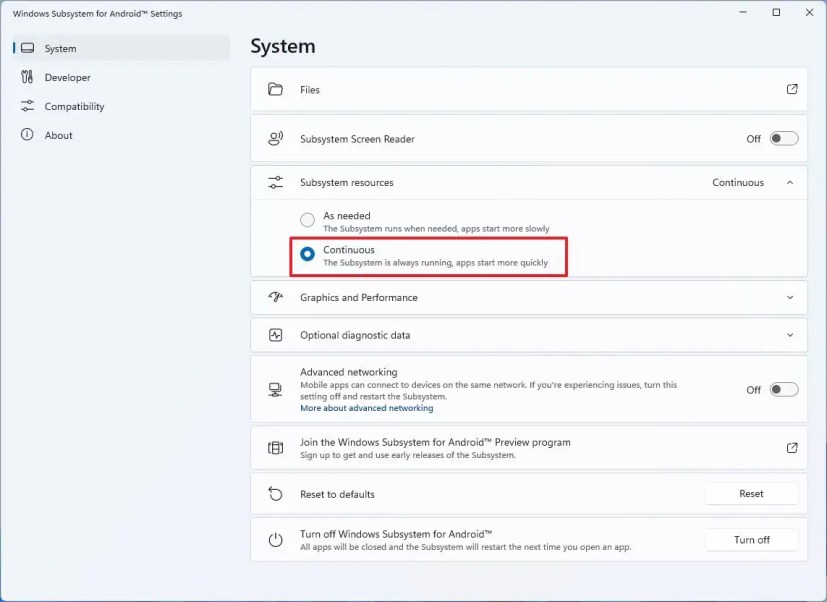Click the Subsystem Screen Reader icon
The height and width of the screenshot is (602, 827).
[x=276, y=138]
